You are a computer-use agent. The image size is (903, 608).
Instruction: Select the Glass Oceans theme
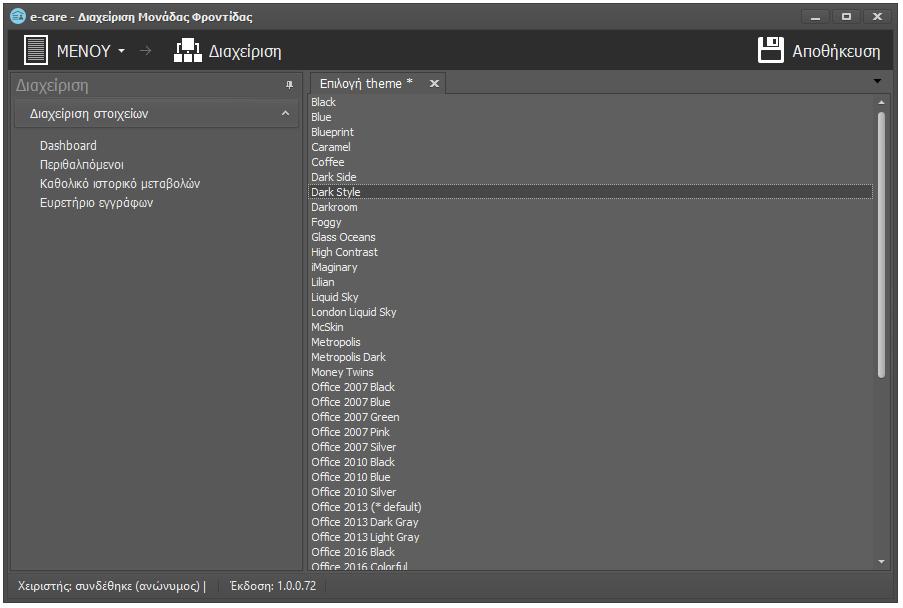pyautogui.click(x=591, y=237)
